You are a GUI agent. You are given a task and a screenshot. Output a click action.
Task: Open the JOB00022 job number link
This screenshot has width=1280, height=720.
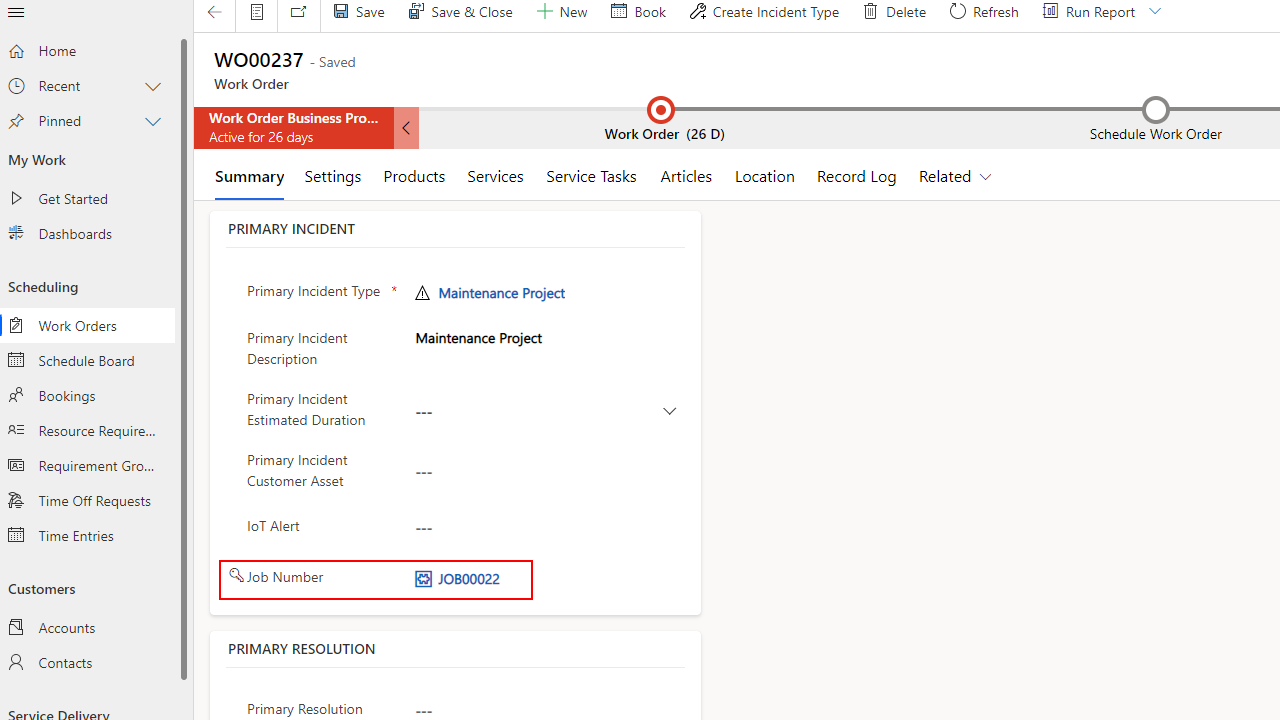coord(468,579)
